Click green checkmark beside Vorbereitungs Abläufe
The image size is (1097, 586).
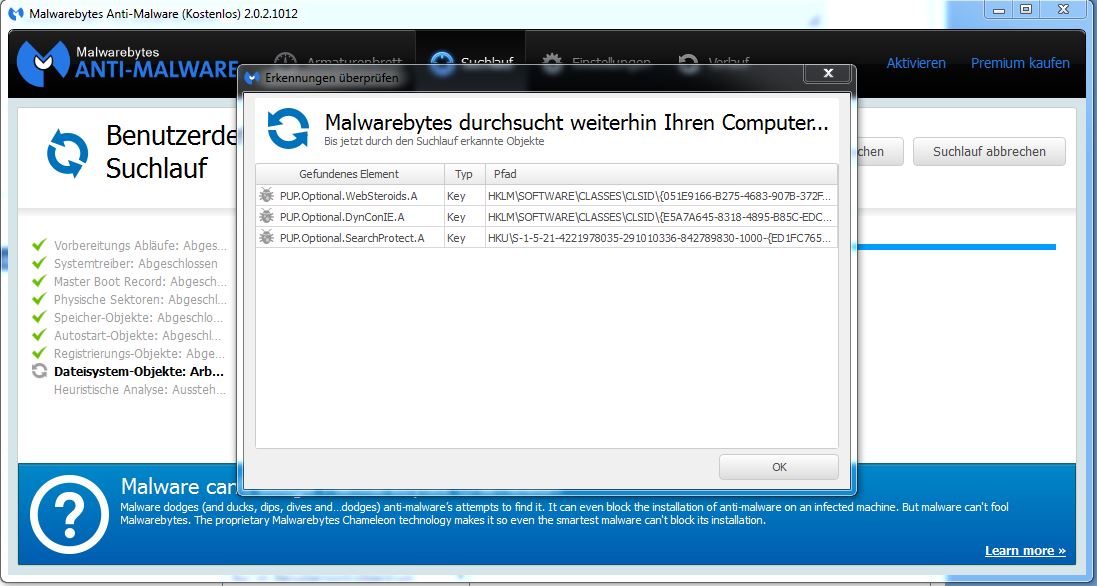point(40,245)
